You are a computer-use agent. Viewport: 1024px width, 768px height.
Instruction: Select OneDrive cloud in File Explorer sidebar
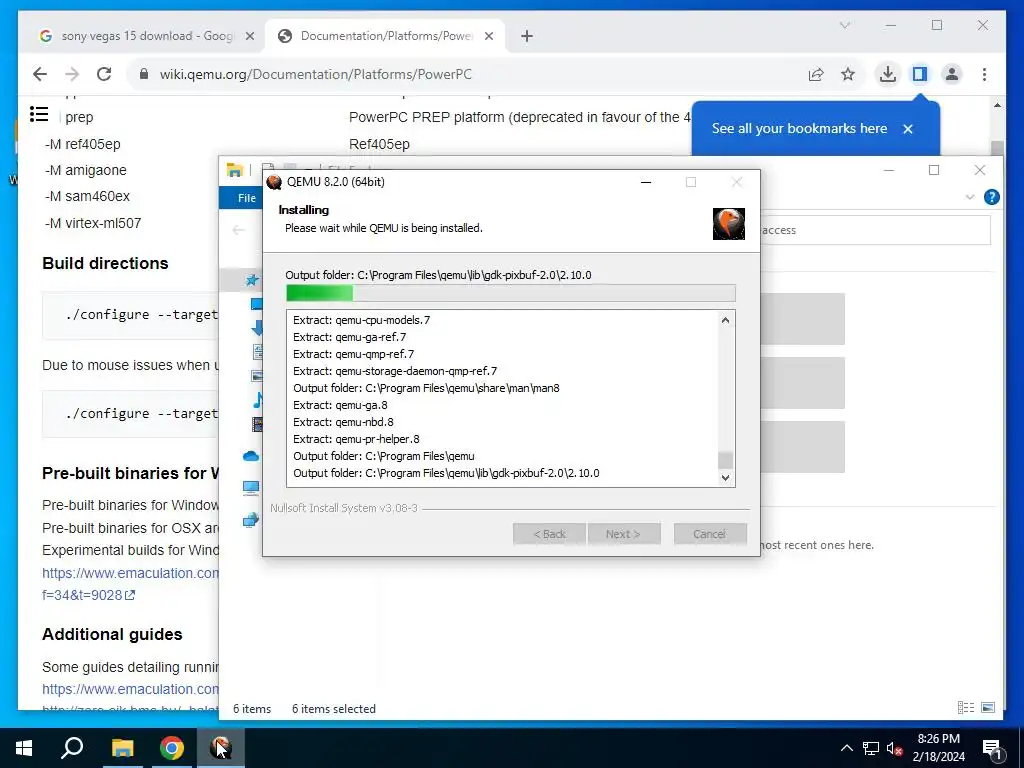[x=251, y=456]
